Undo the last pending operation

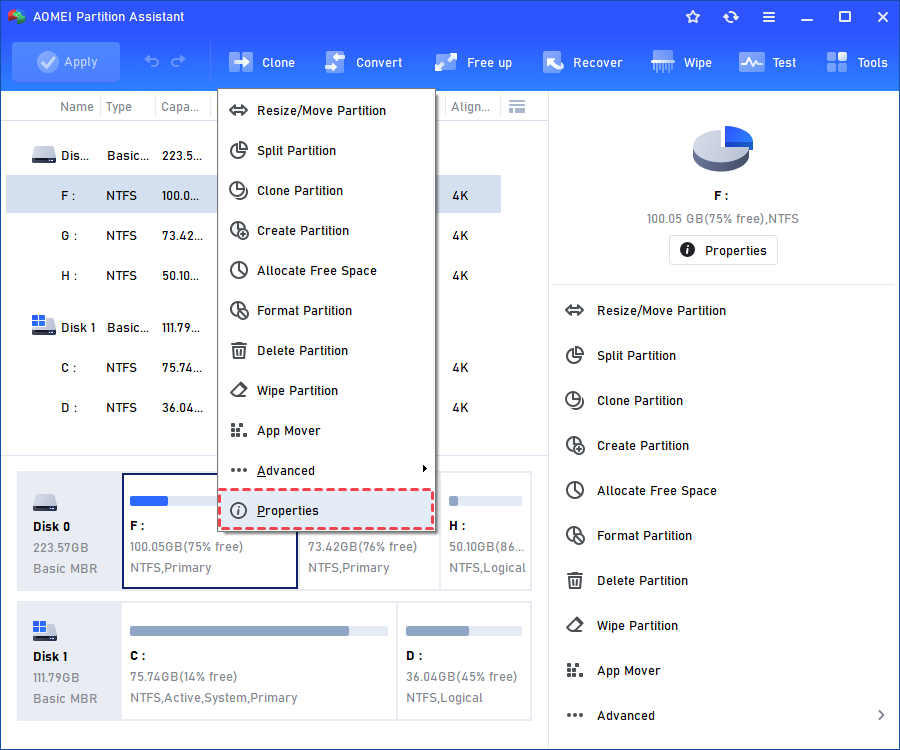click(152, 61)
